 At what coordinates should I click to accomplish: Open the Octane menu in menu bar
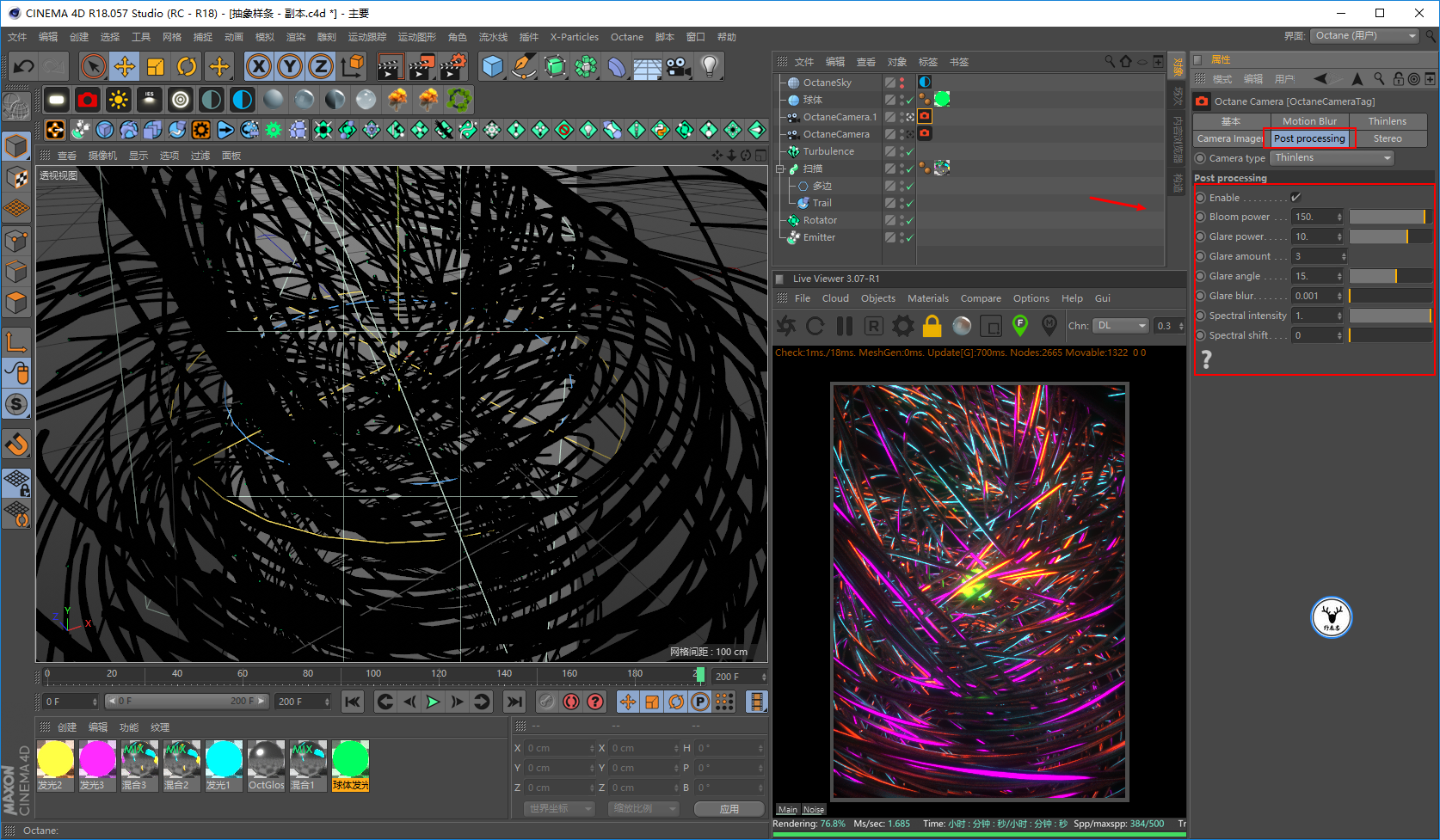(x=627, y=37)
